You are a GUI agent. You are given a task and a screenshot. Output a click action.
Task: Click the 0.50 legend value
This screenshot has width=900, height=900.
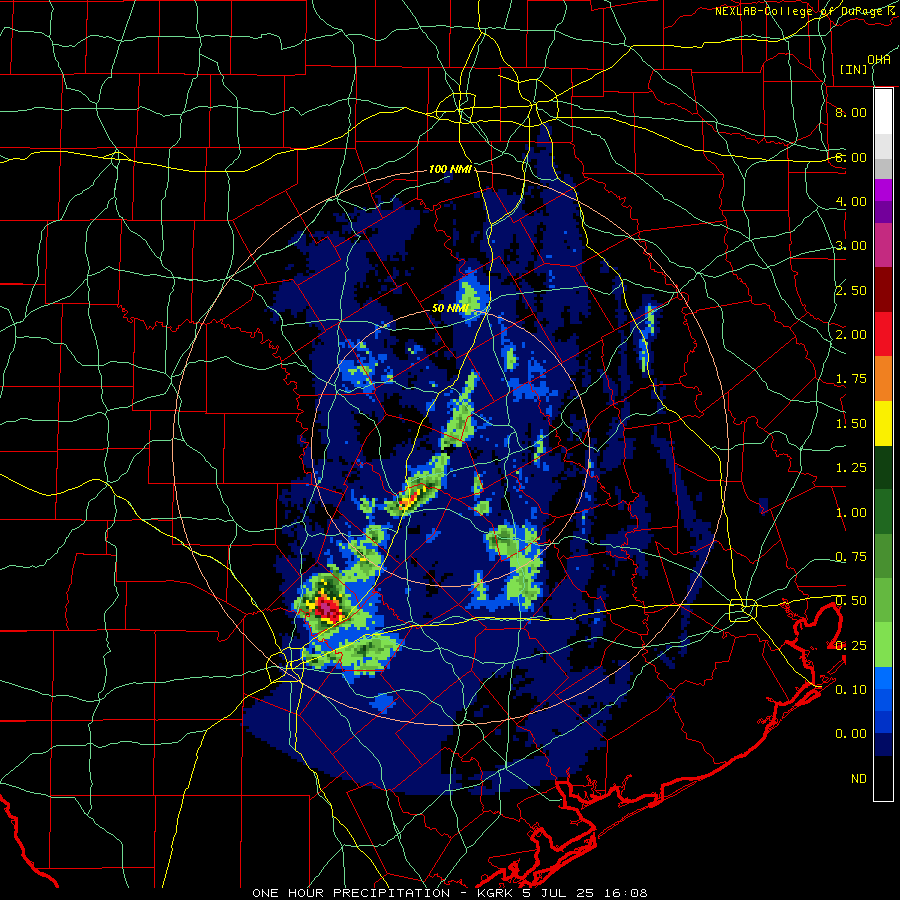pos(851,601)
